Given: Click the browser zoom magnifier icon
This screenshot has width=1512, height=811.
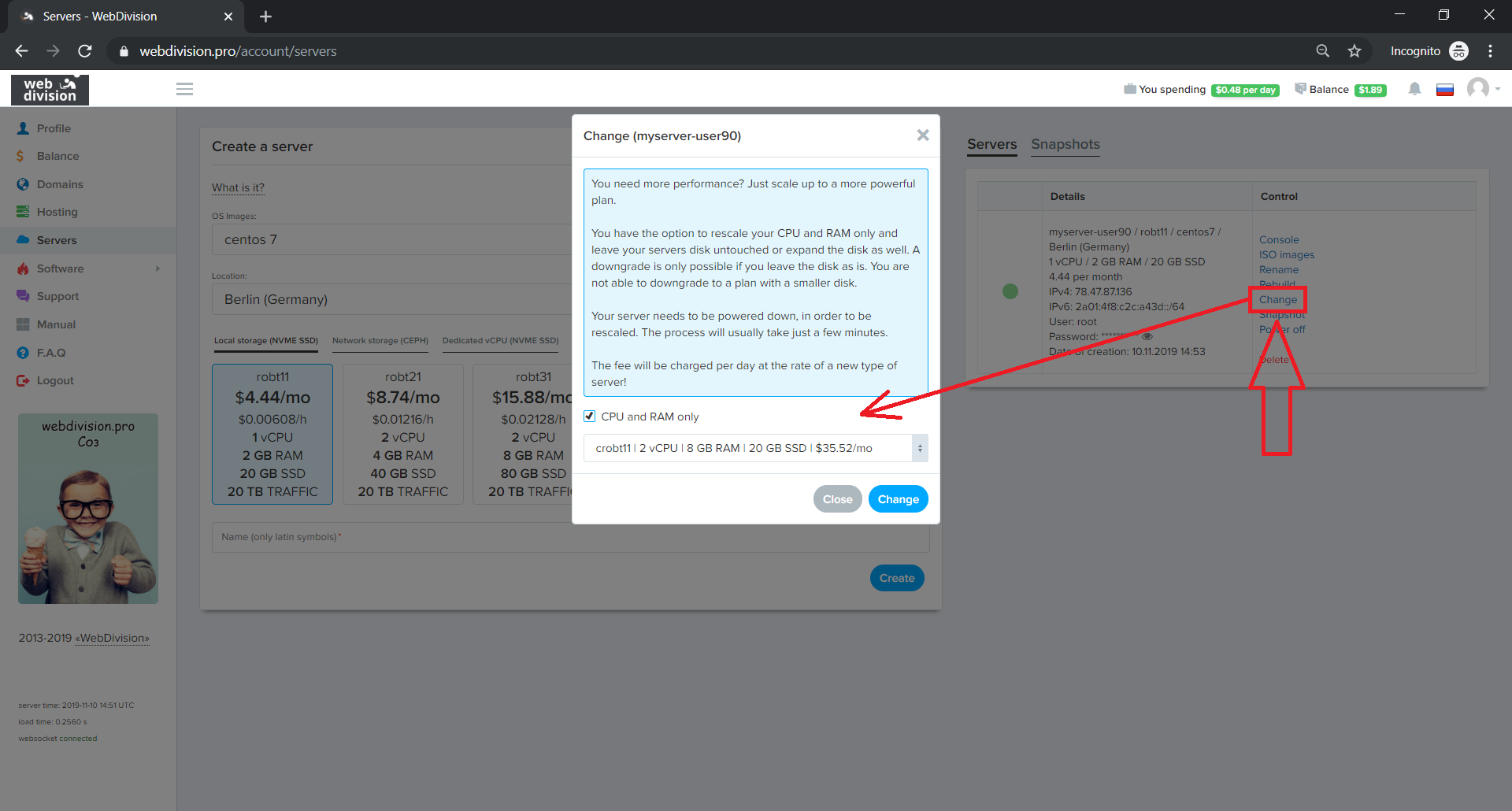Looking at the screenshot, I should 1323,51.
